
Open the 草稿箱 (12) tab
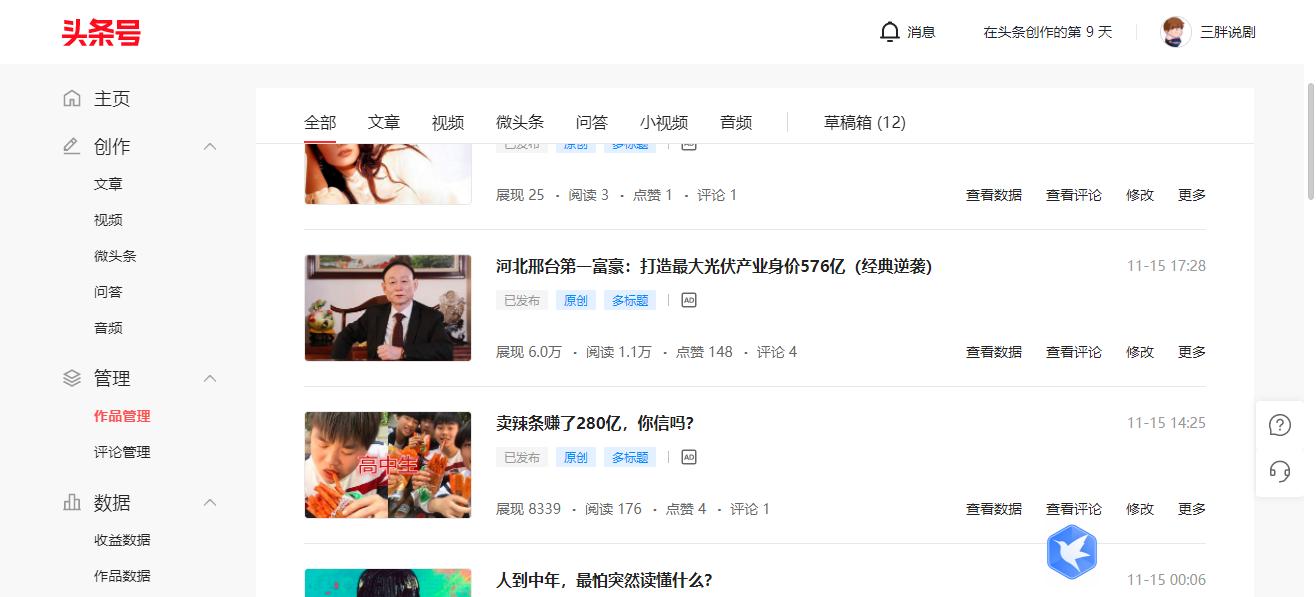coord(862,121)
